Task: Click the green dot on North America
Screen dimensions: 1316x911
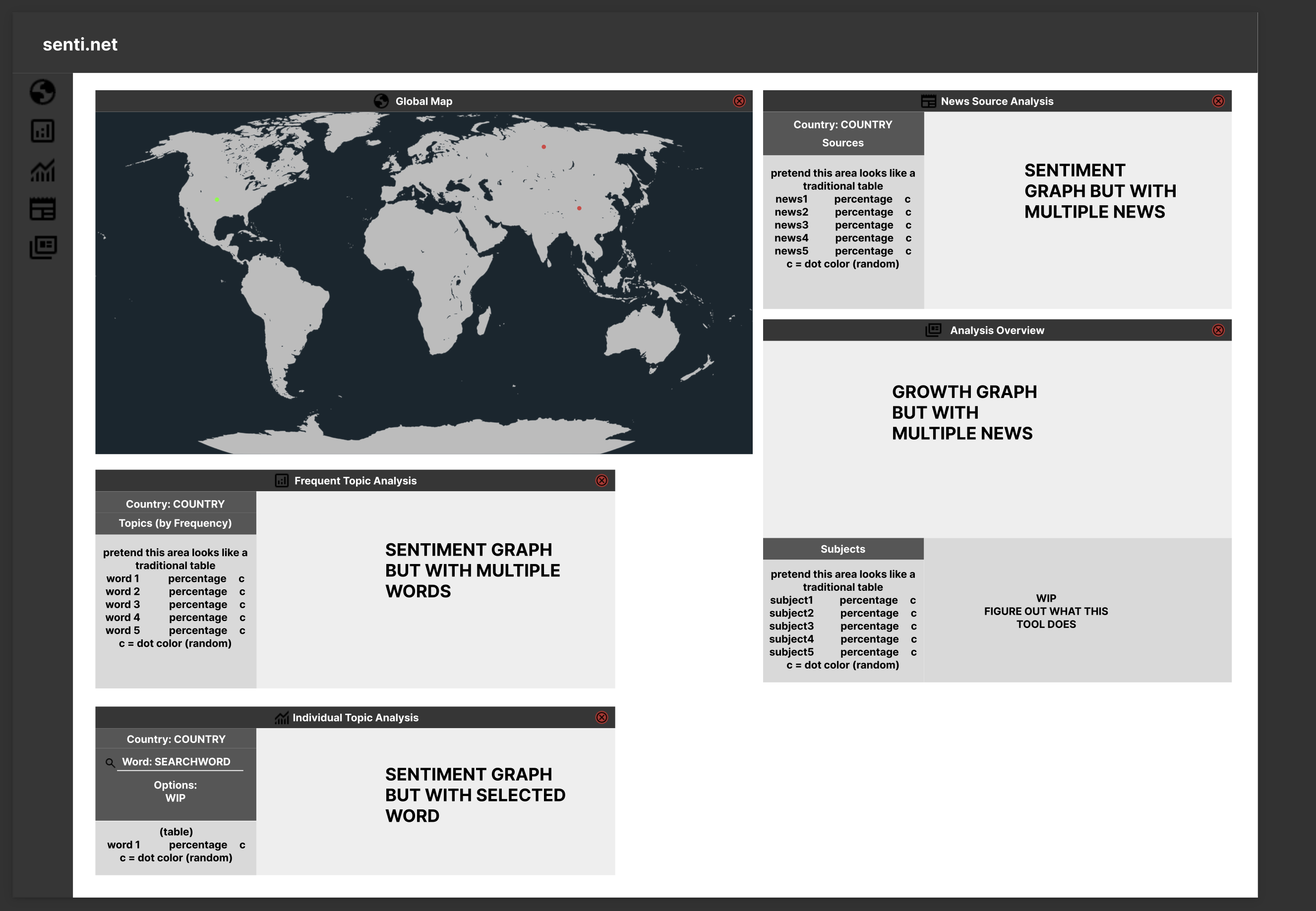Action: [217, 200]
